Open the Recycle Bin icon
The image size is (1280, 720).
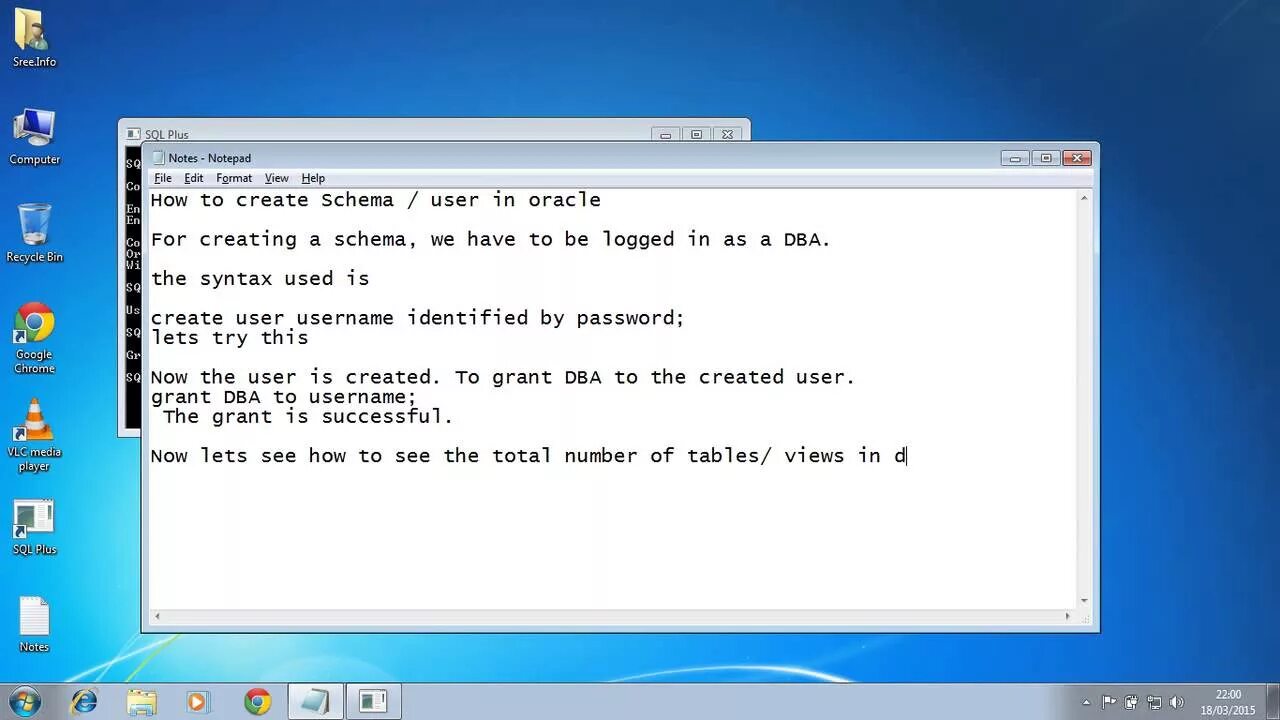coord(34,233)
